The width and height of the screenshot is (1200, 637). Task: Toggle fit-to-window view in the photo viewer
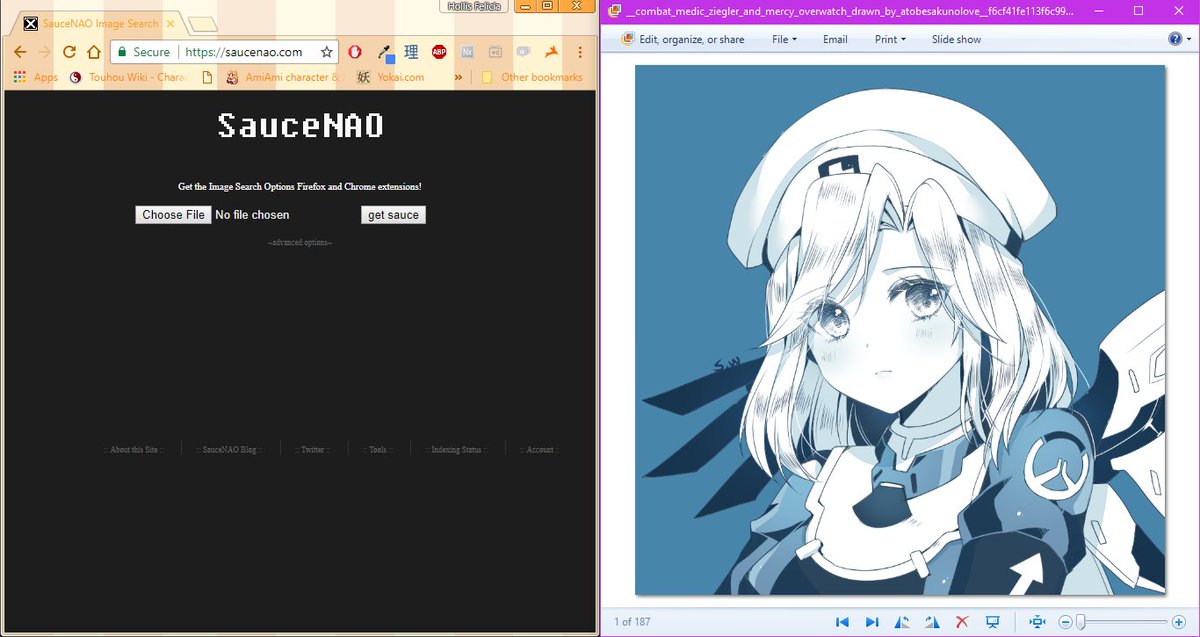click(x=1036, y=621)
